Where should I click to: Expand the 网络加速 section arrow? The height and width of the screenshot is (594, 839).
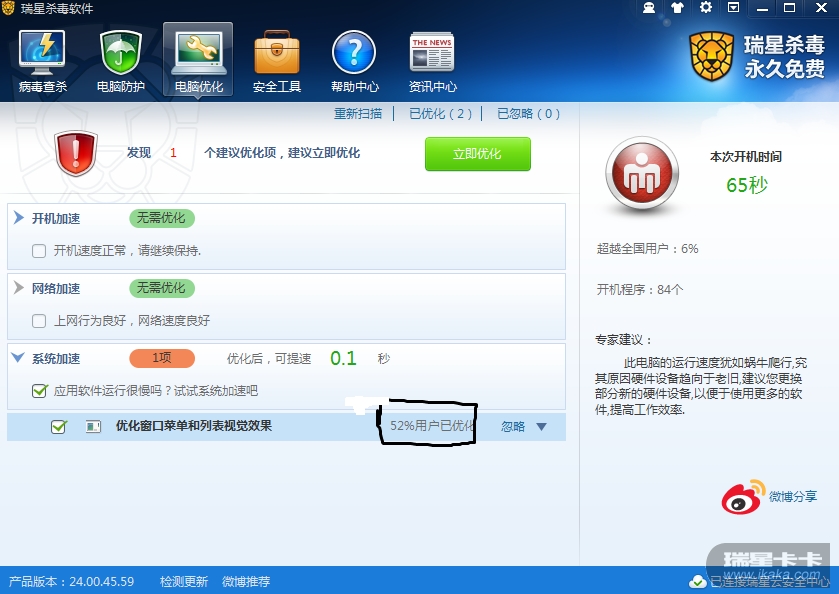(19, 287)
